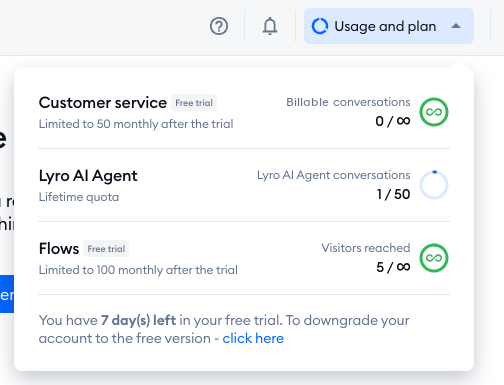The width and height of the screenshot is (504, 385).
Task: Click the partially hidden blue button at left edge
Action: tap(7, 294)
